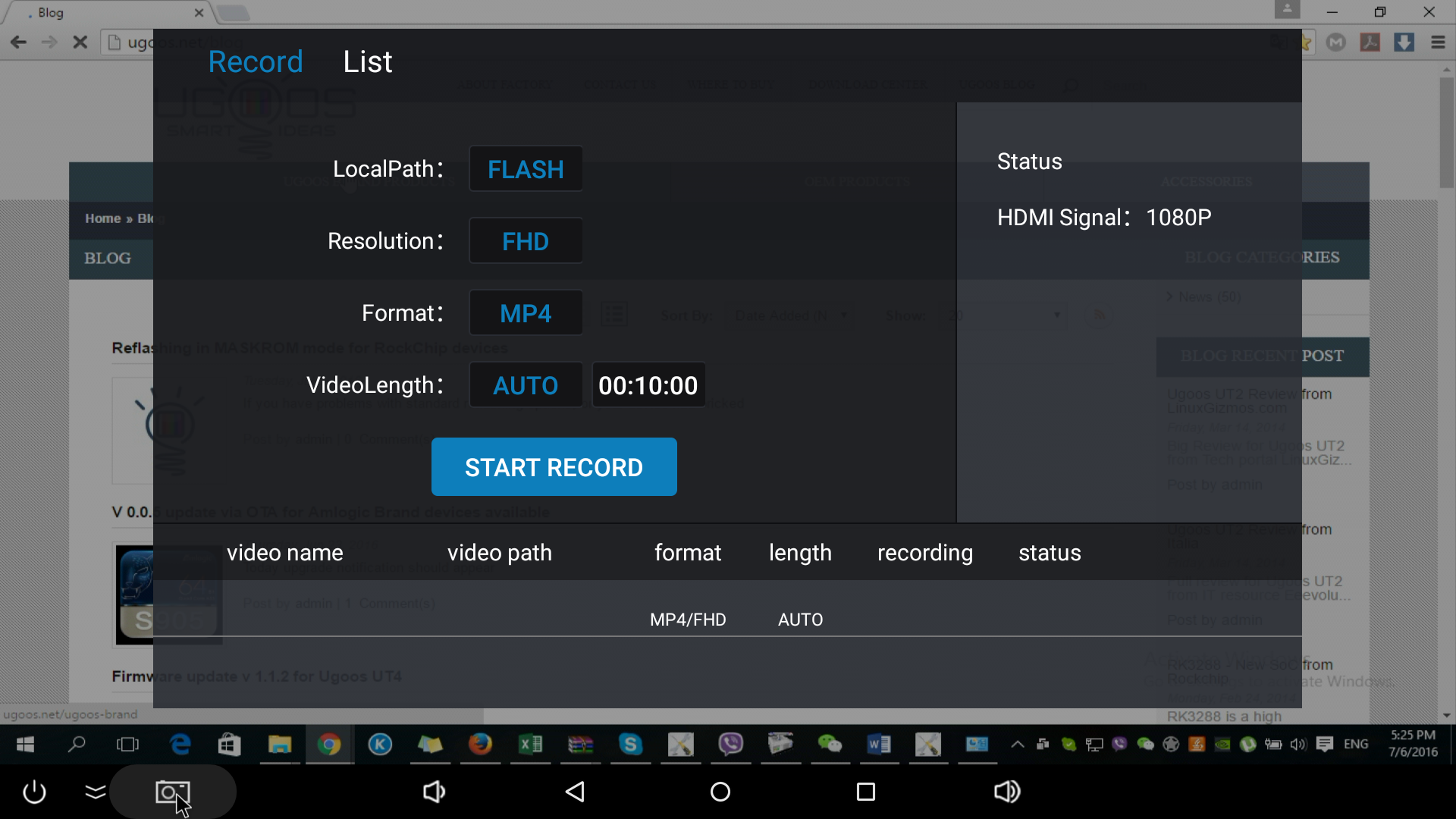Screen dimensions: 1456x819
Task: Tap the Android recent apps square
Action: [x=866, y=792]
